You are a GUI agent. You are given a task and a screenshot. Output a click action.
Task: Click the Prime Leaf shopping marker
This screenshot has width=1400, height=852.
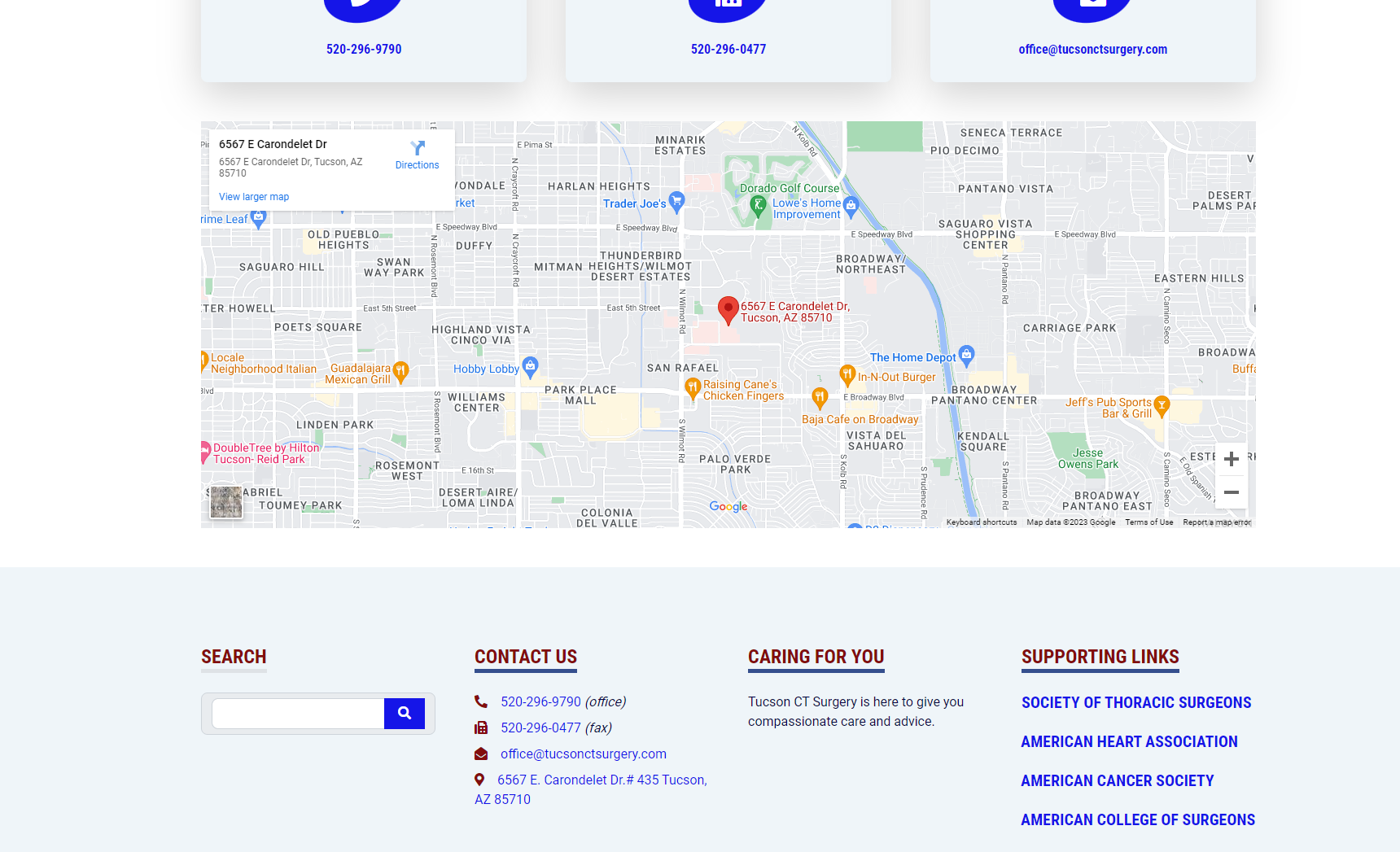click(259, 217)
